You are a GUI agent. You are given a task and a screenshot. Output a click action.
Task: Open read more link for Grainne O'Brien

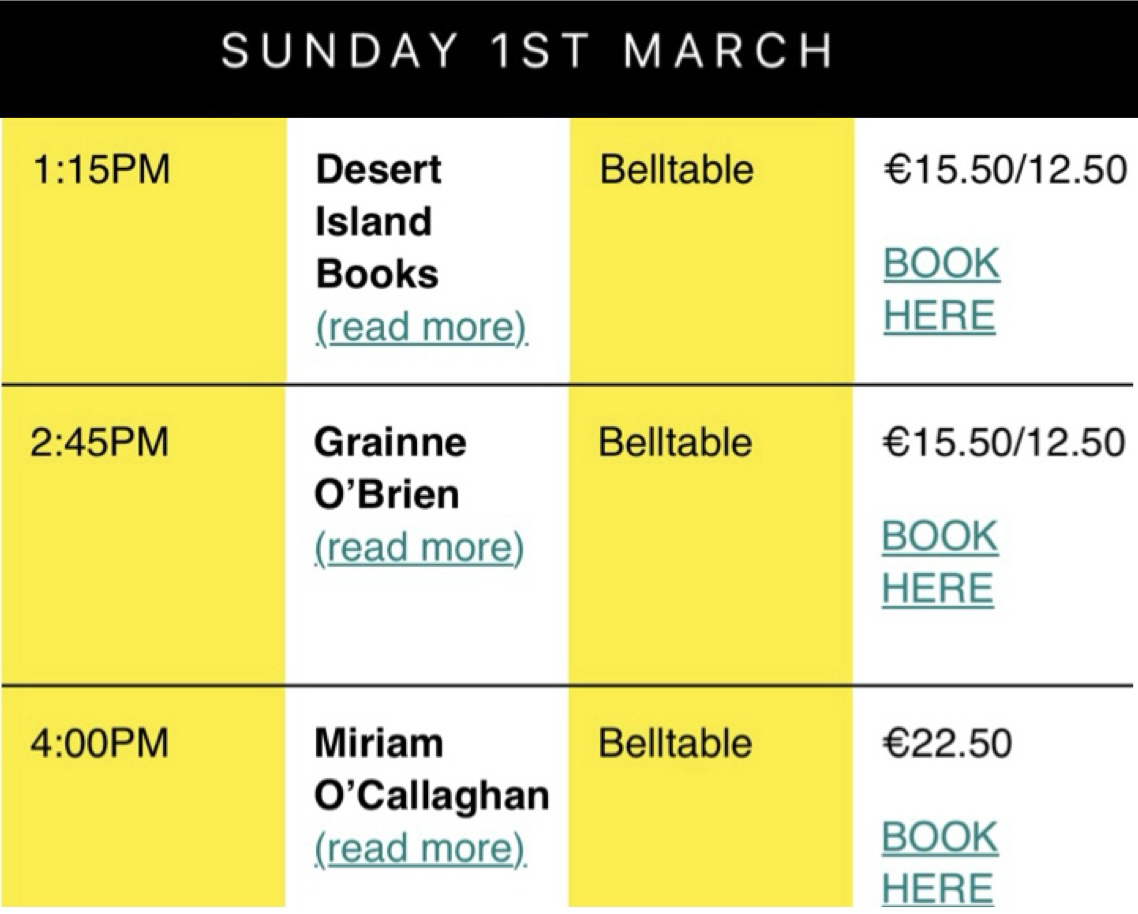click(x=419, y=548)
